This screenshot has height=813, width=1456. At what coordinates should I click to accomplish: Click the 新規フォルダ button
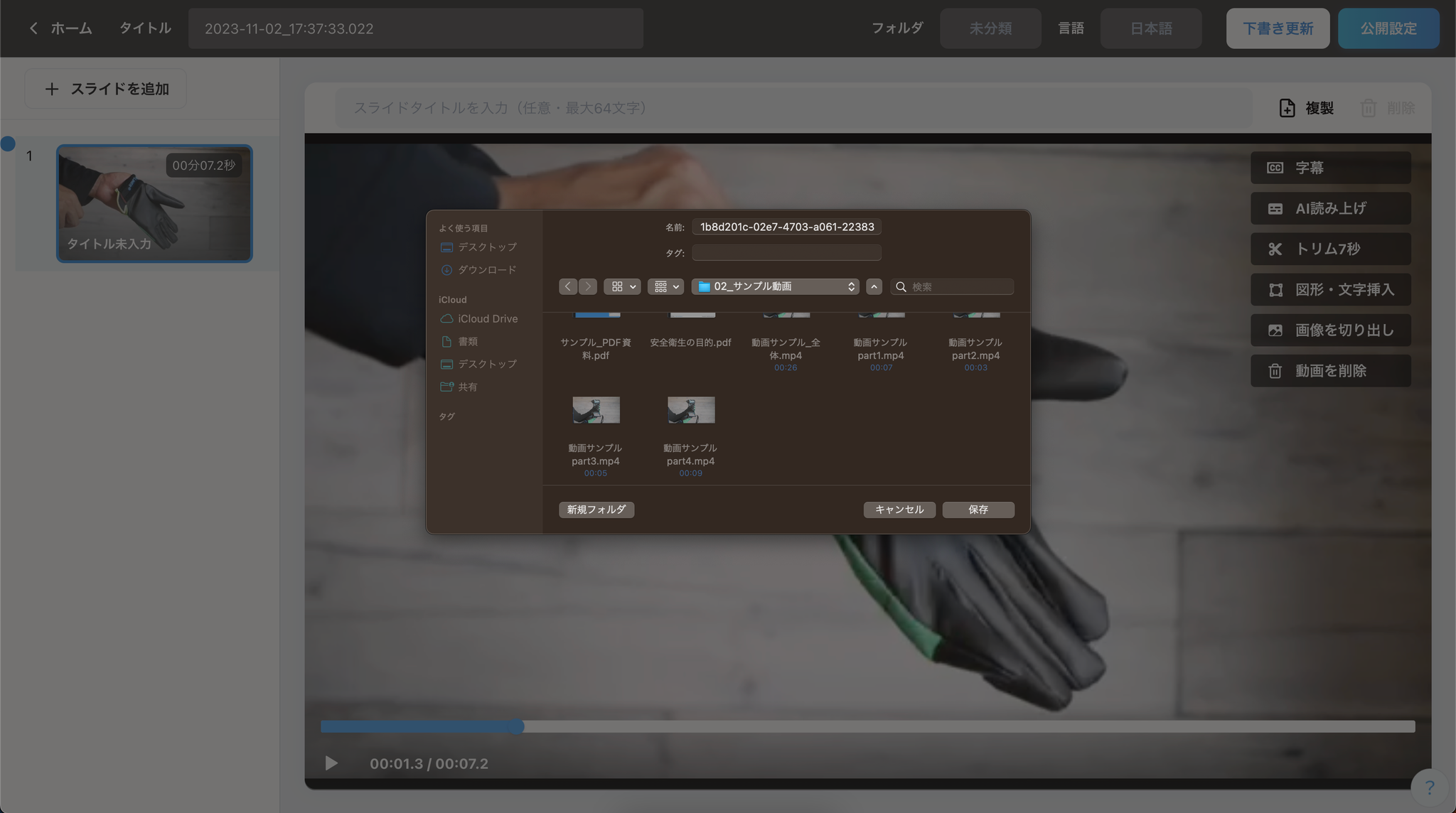[x=596, y=510]
